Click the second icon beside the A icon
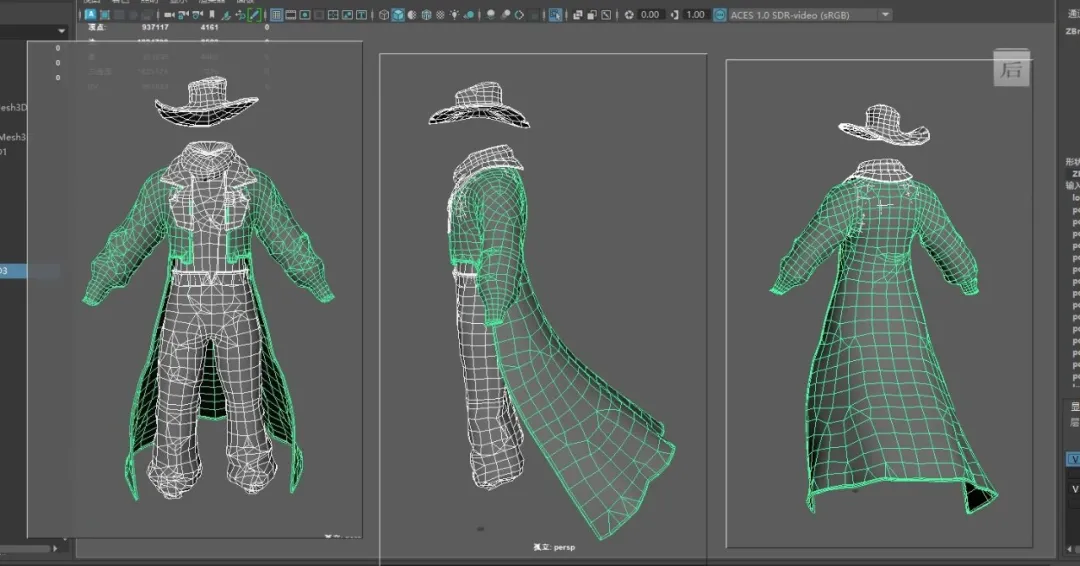1080x566 pixels. [x=105, y=14]
